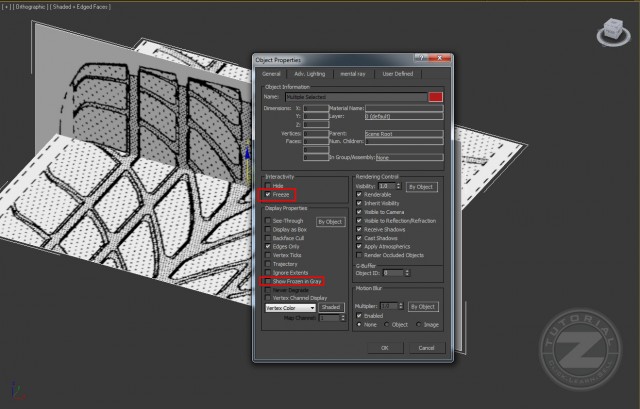Uncheck the Renderable checkbox
640x409 pixels.
[359, 195]
